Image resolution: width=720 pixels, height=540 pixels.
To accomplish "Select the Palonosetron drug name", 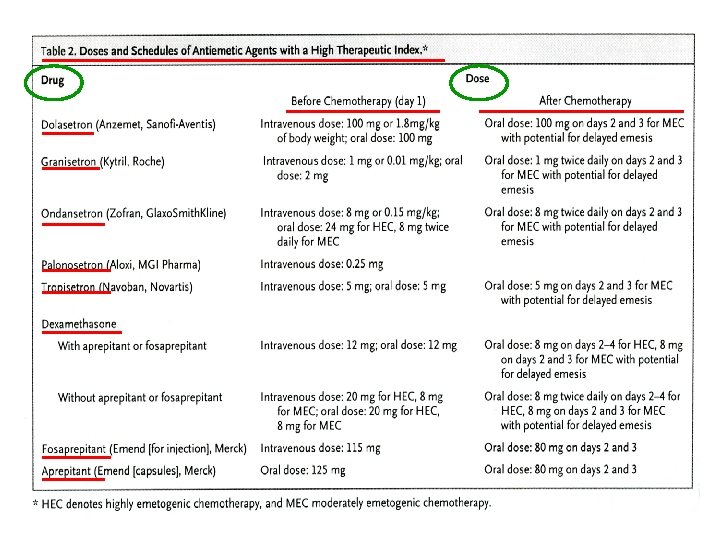I will (x=72, y=265).
